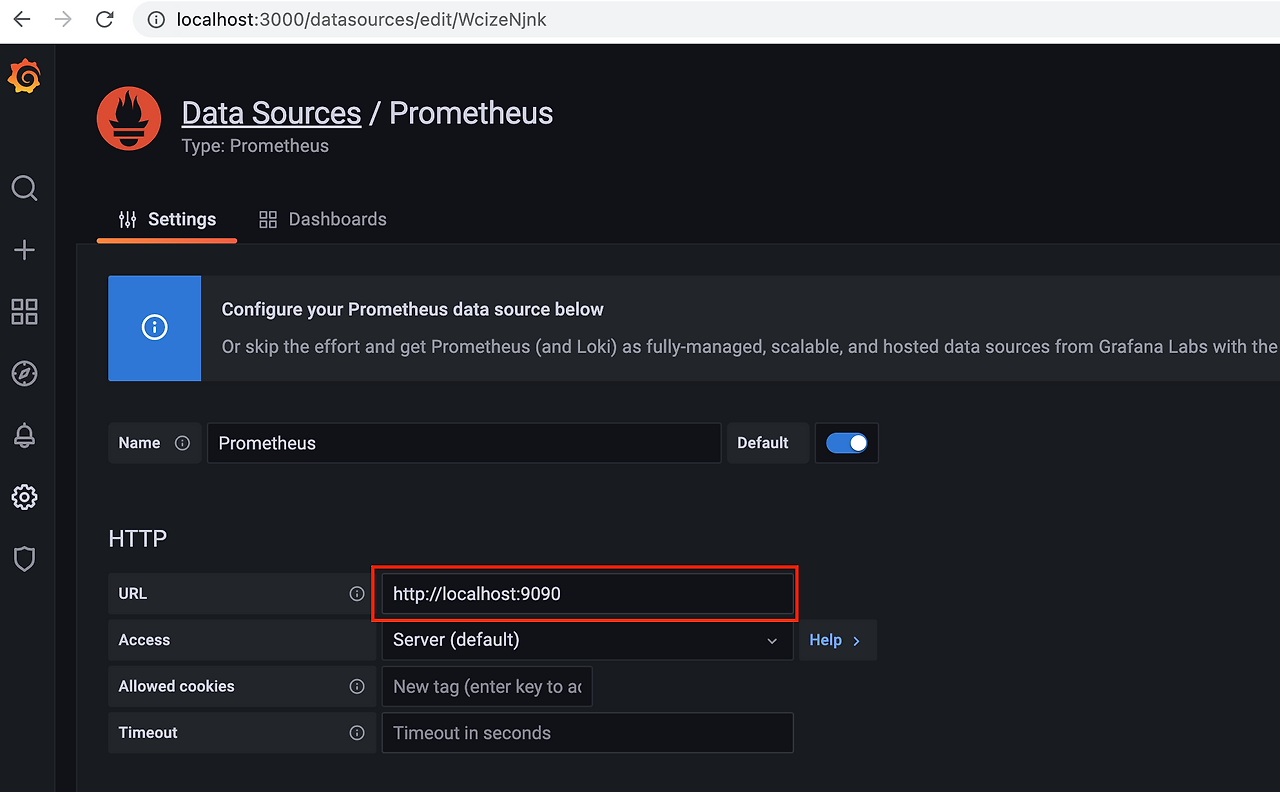Viewport: 1280px width, 792px height.
Task: Click the HTTP URL input field
Action: pos(586,594)
